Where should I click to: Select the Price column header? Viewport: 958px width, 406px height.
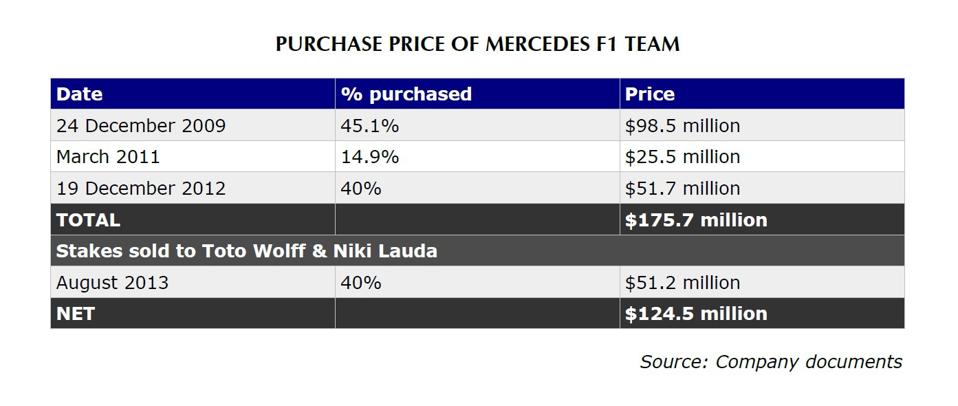tap(650, 94)
